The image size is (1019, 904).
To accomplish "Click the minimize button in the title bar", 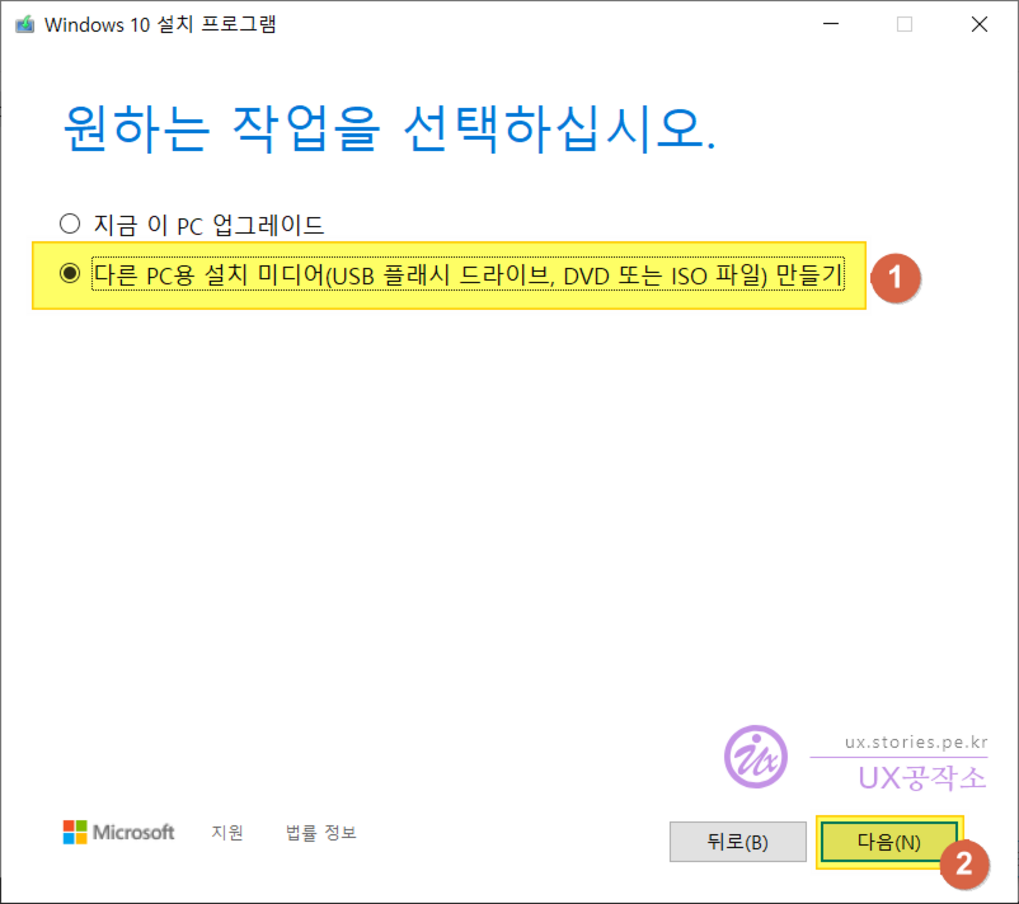I will pyautogui.click(x=830, y=23).
